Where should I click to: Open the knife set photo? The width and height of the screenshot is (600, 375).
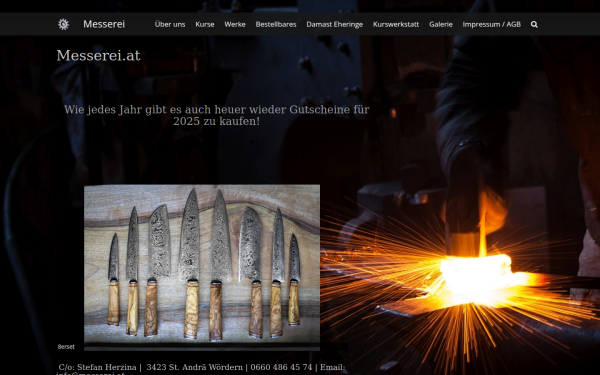[x=202, y=267]
